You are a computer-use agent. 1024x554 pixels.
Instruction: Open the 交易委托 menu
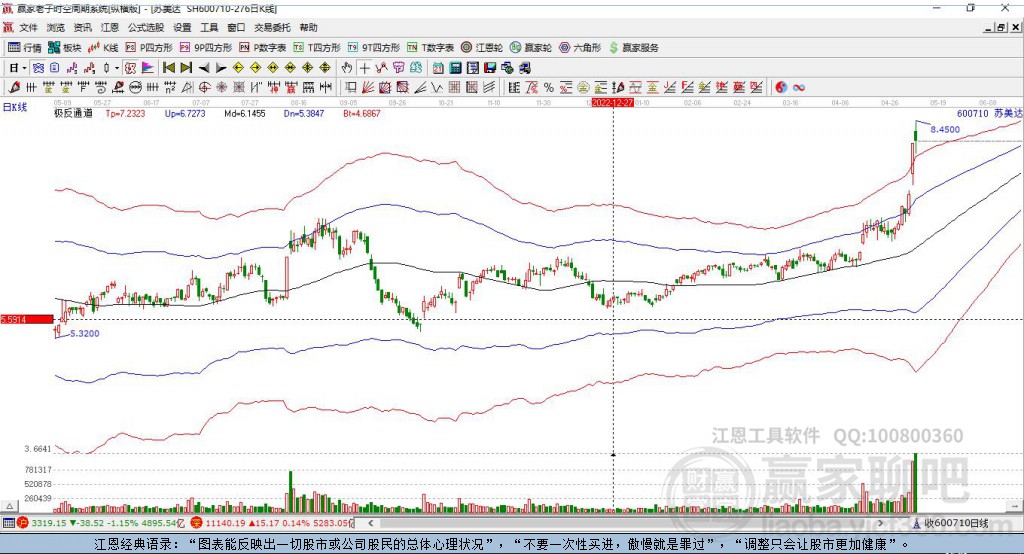coord(272,27)
